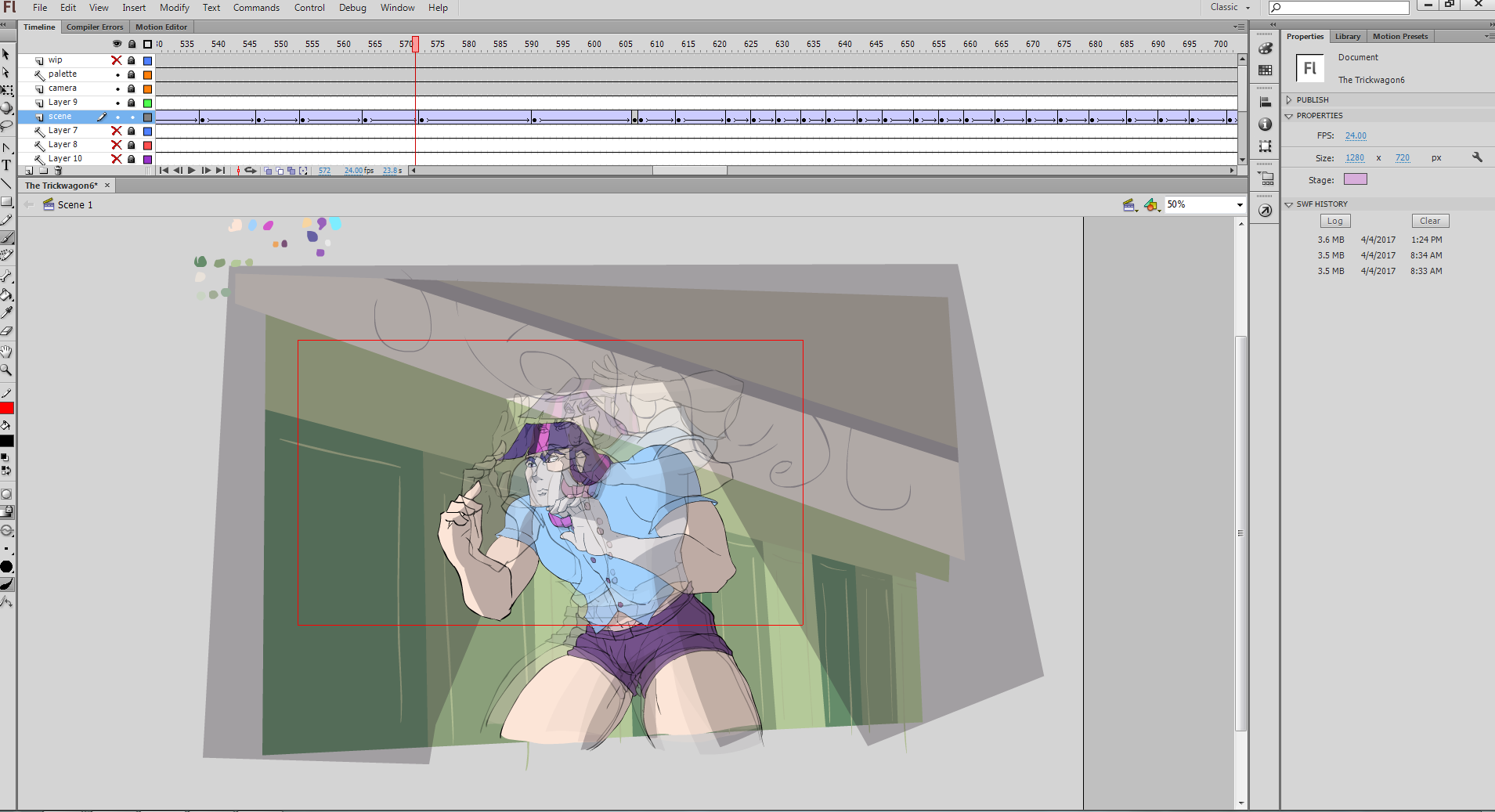
Task: Select the Eyedropper tool
Action: tap(6, 312)
